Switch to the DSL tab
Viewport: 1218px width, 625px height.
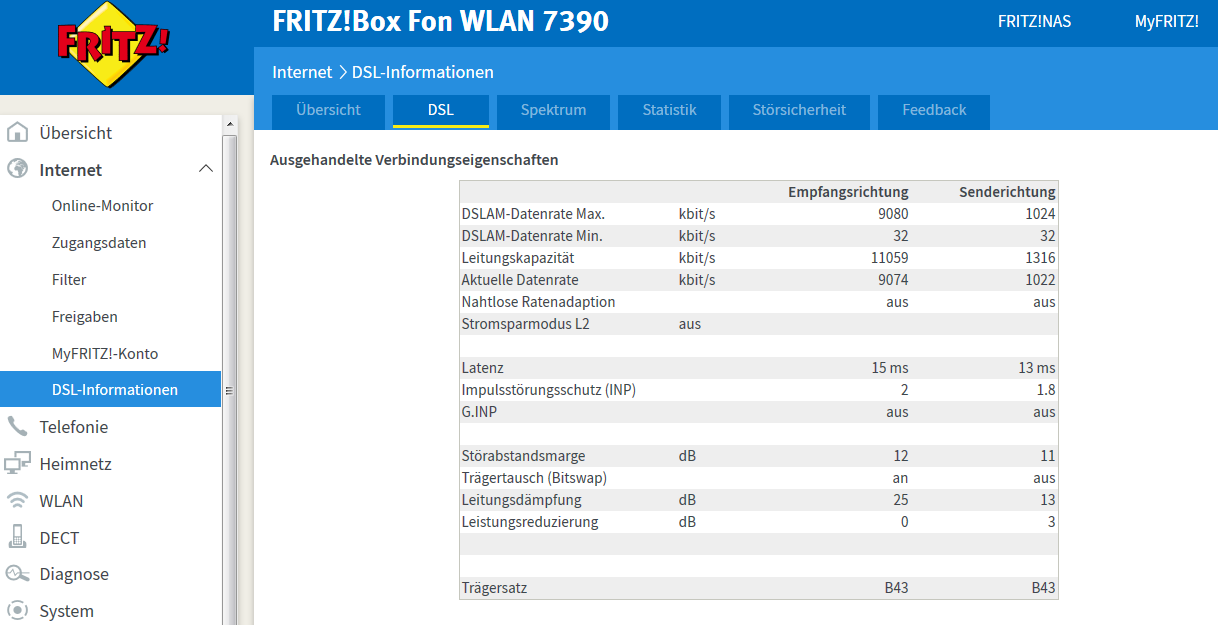click(x=441, y=111)
